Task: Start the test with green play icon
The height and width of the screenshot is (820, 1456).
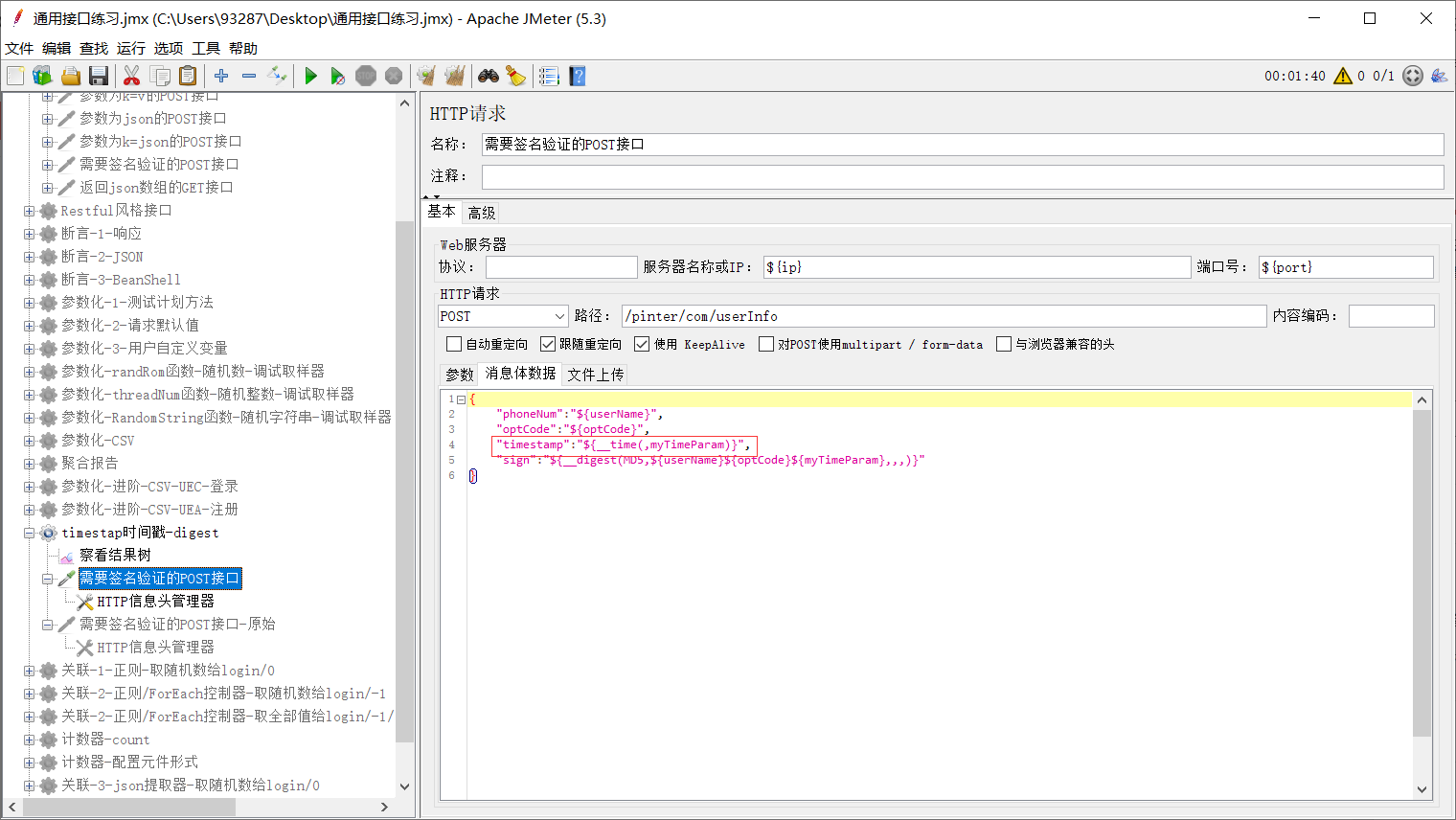Action: click(310, 76)
